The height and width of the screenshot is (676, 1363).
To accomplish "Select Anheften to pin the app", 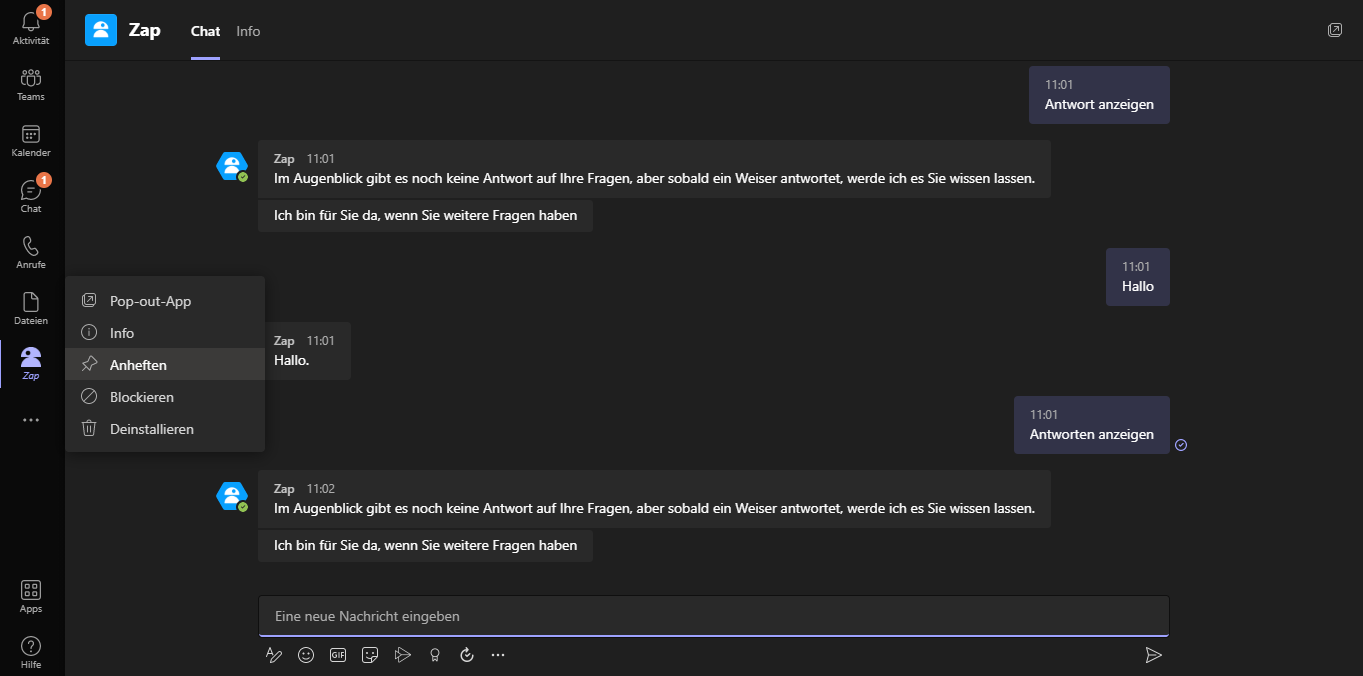I will [165, 365].
